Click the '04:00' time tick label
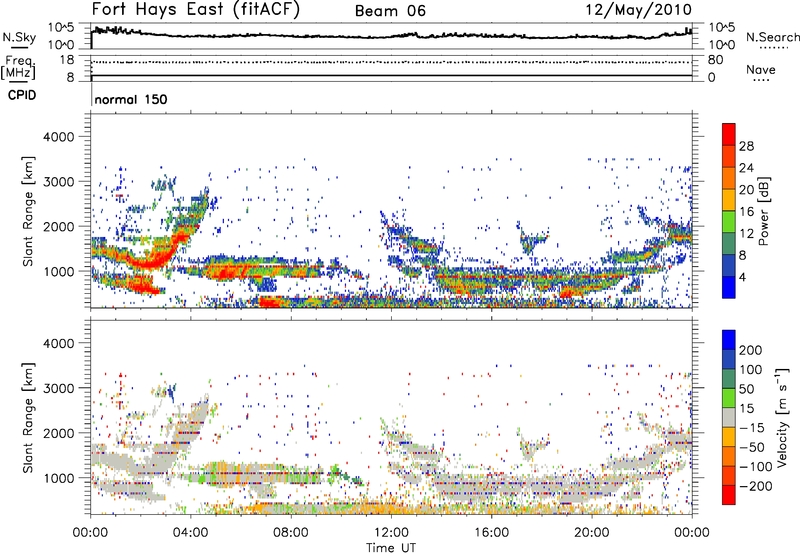 190,533
